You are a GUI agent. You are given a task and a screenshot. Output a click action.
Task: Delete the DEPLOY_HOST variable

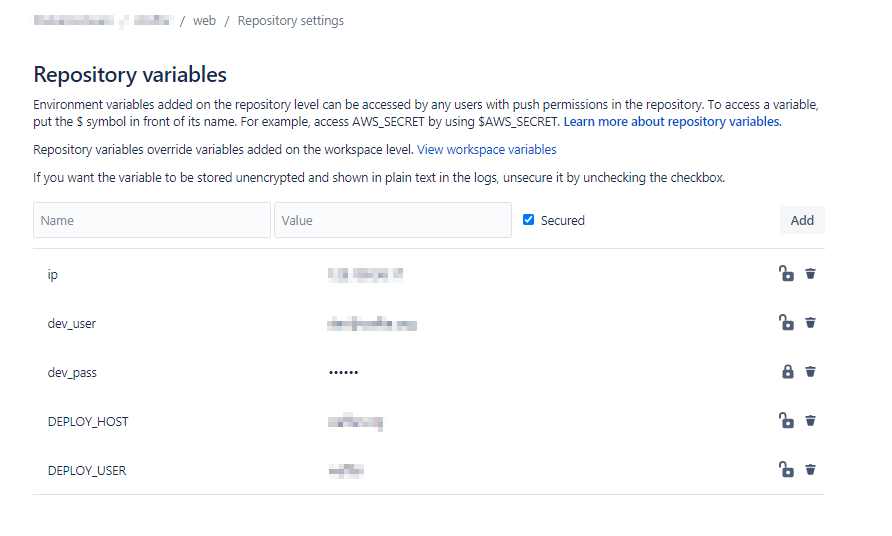point(810,421)
